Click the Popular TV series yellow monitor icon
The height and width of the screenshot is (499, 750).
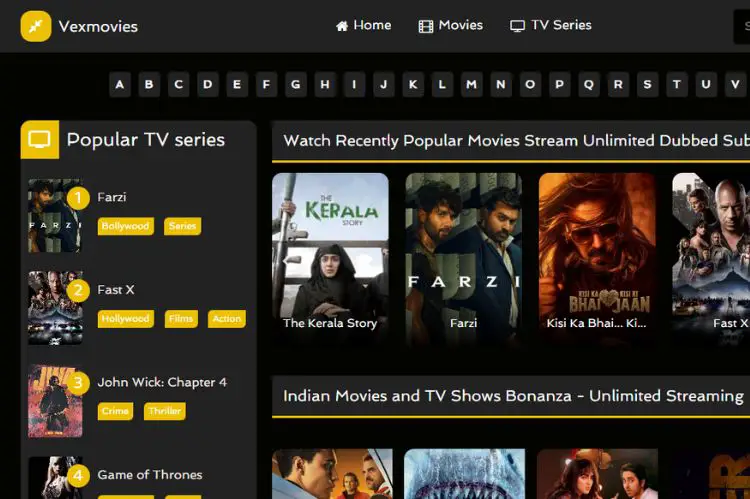click(x=40, y=140)
